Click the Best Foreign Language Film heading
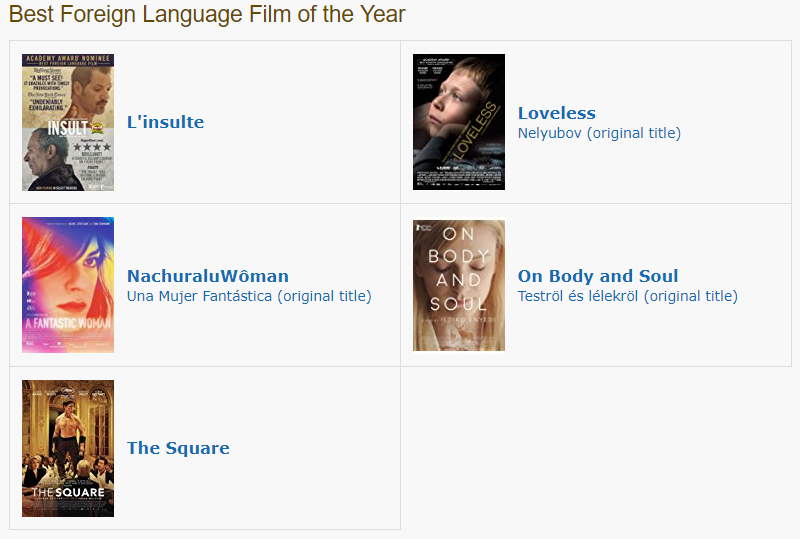 pos(206,14)
